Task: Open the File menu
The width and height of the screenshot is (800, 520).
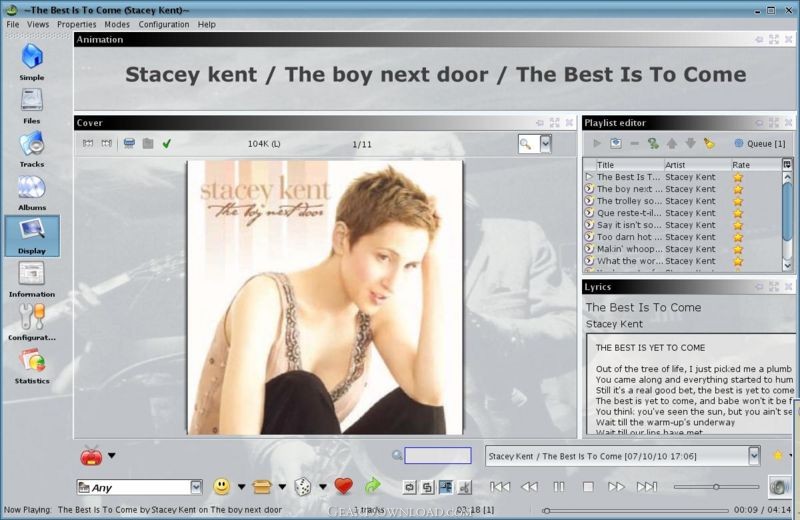Action: click(13, 24)
